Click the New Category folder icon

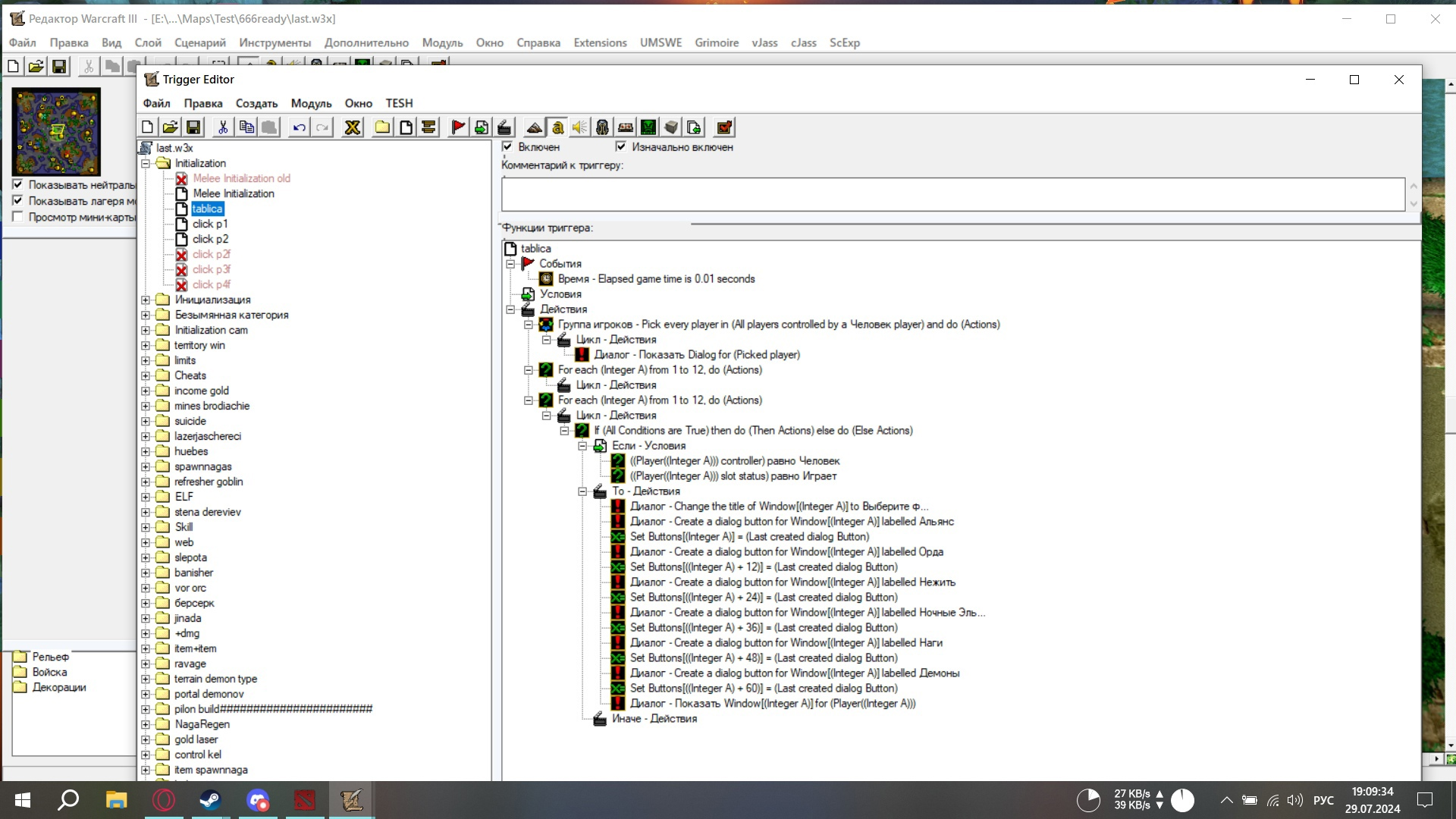pos(383,127)
